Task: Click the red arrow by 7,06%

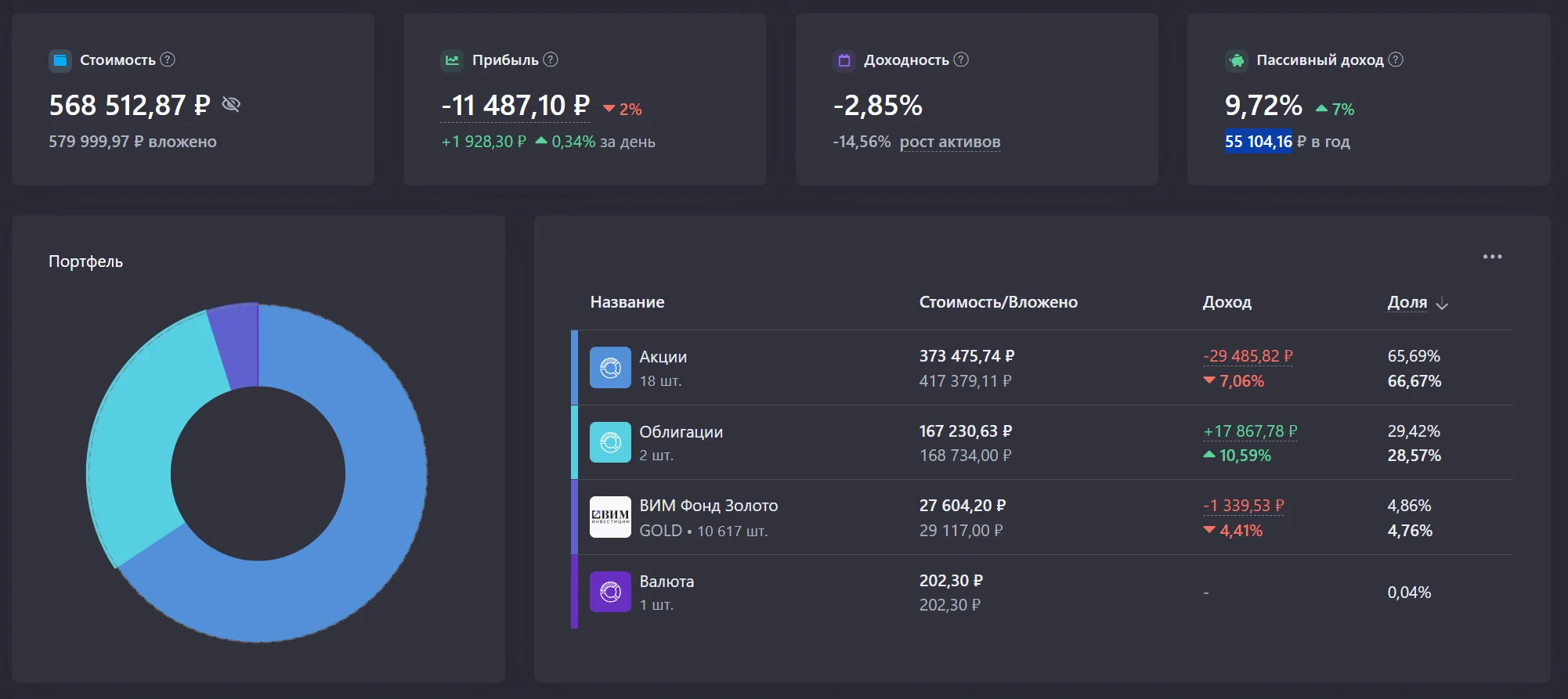Action: click(1209, 380)
